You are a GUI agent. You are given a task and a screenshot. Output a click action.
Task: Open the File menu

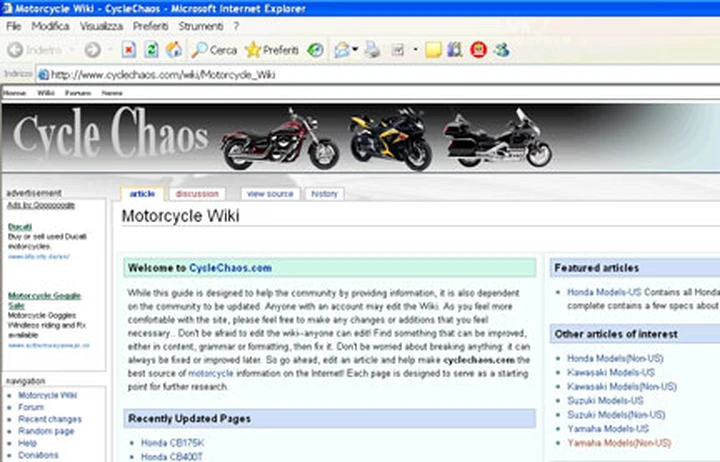[13, 26]
